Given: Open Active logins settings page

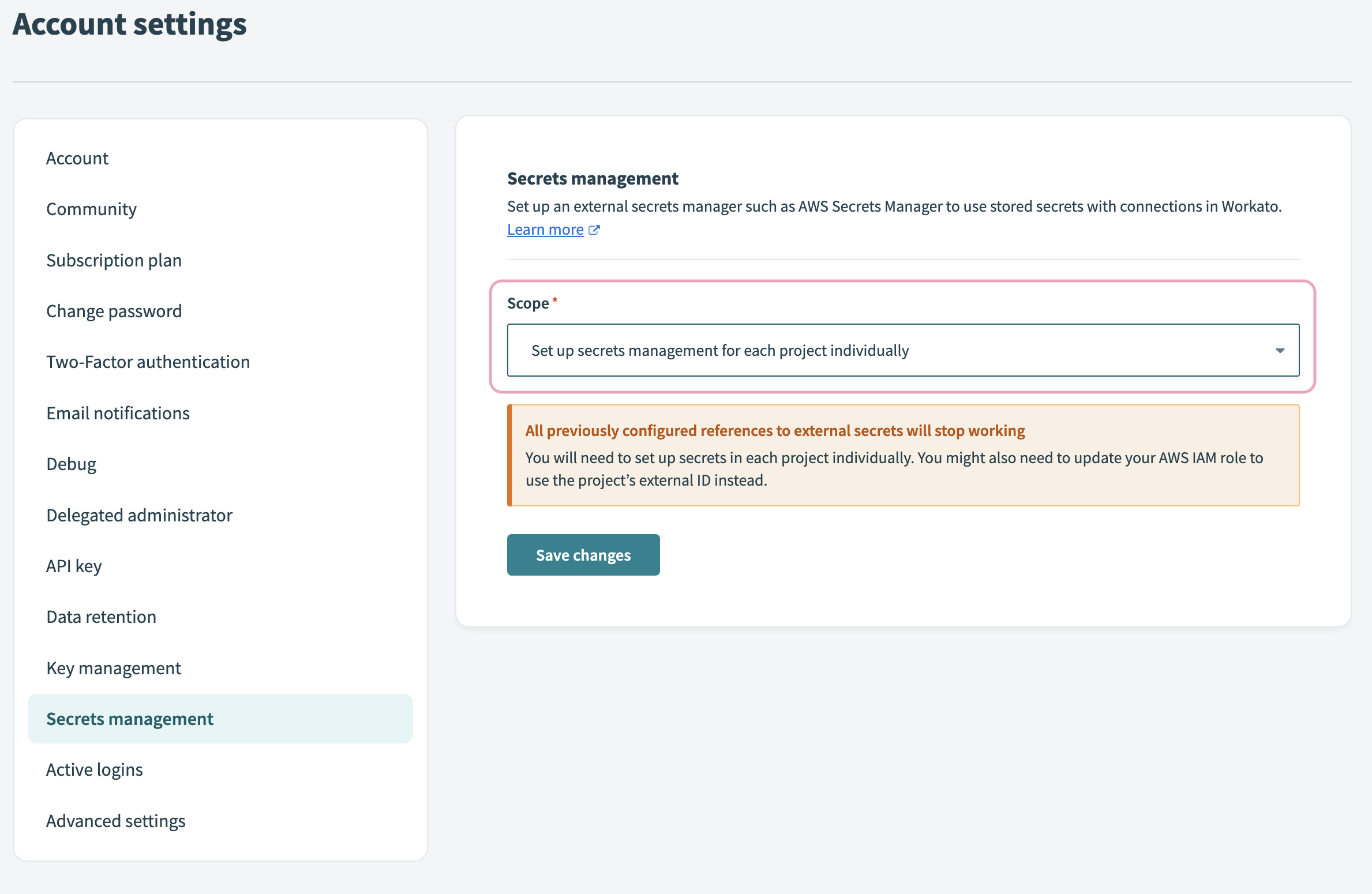Looking at the screenshot, I should click(94, 768).
